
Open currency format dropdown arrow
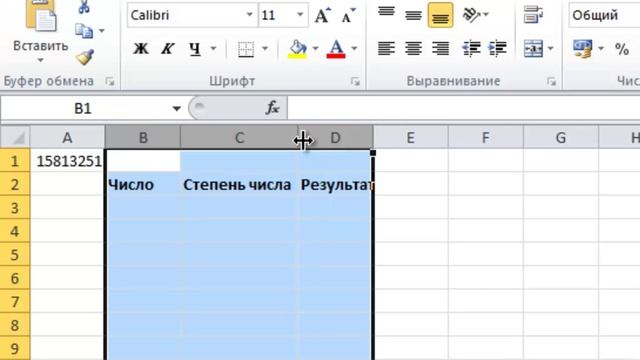601,49
